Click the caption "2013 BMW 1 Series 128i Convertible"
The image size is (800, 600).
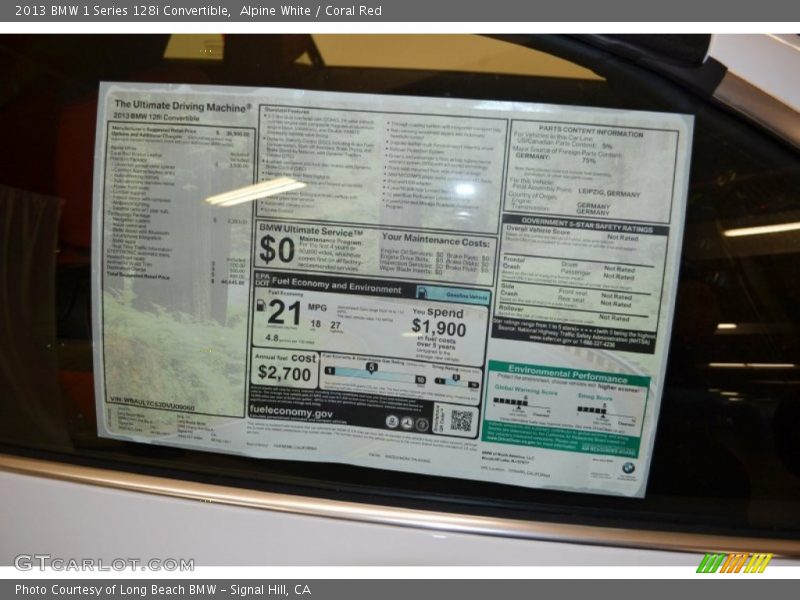point(122,11)
